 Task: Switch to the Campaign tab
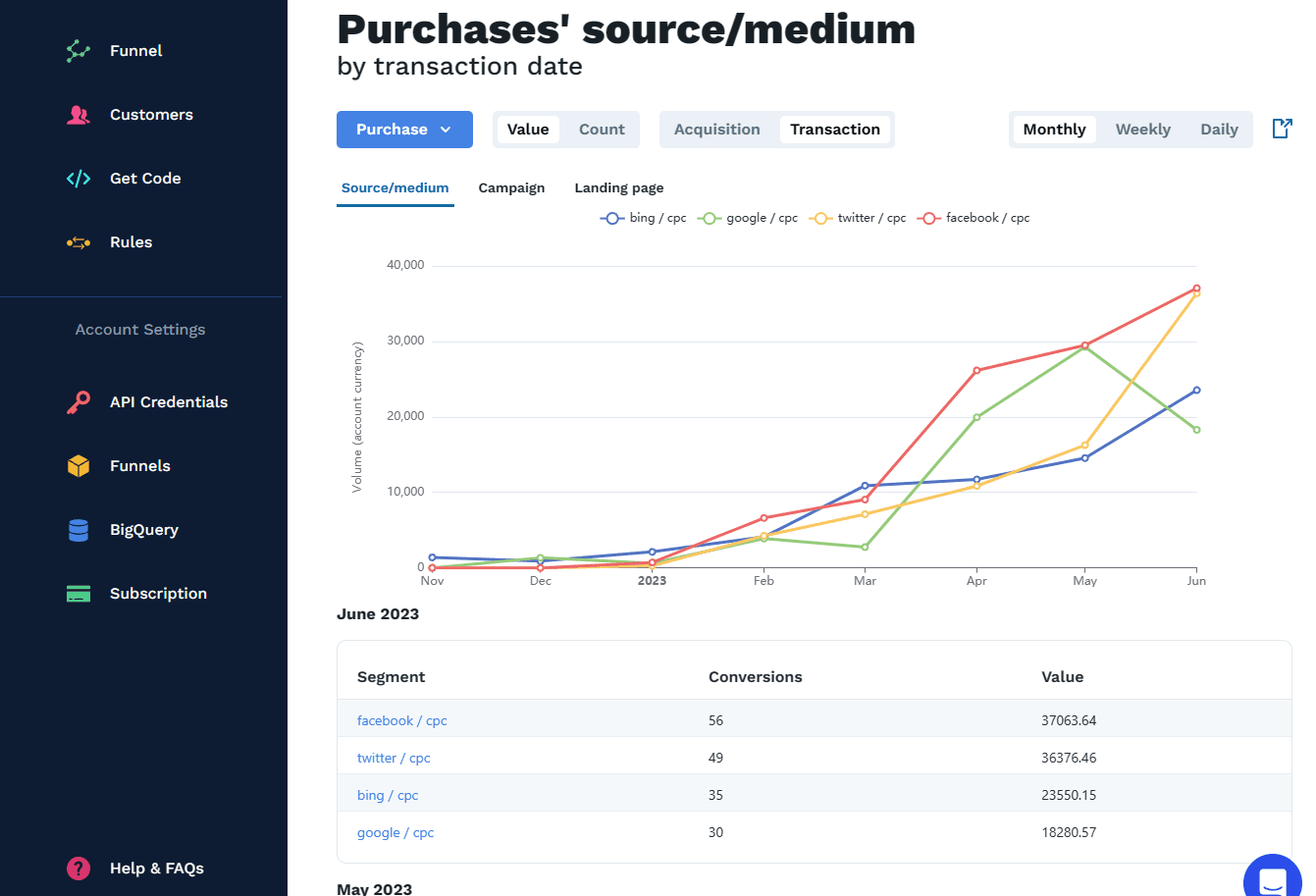(511, 187)
